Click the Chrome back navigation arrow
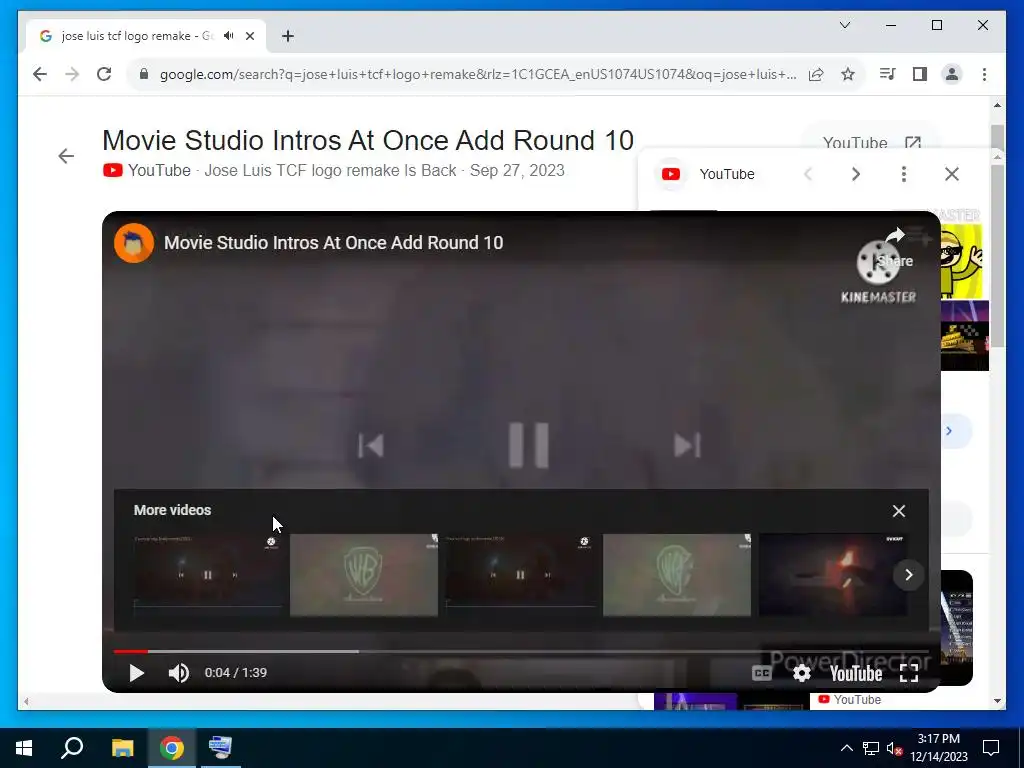This screenshot has height=768, width=1024. click(x=40, y=74)
